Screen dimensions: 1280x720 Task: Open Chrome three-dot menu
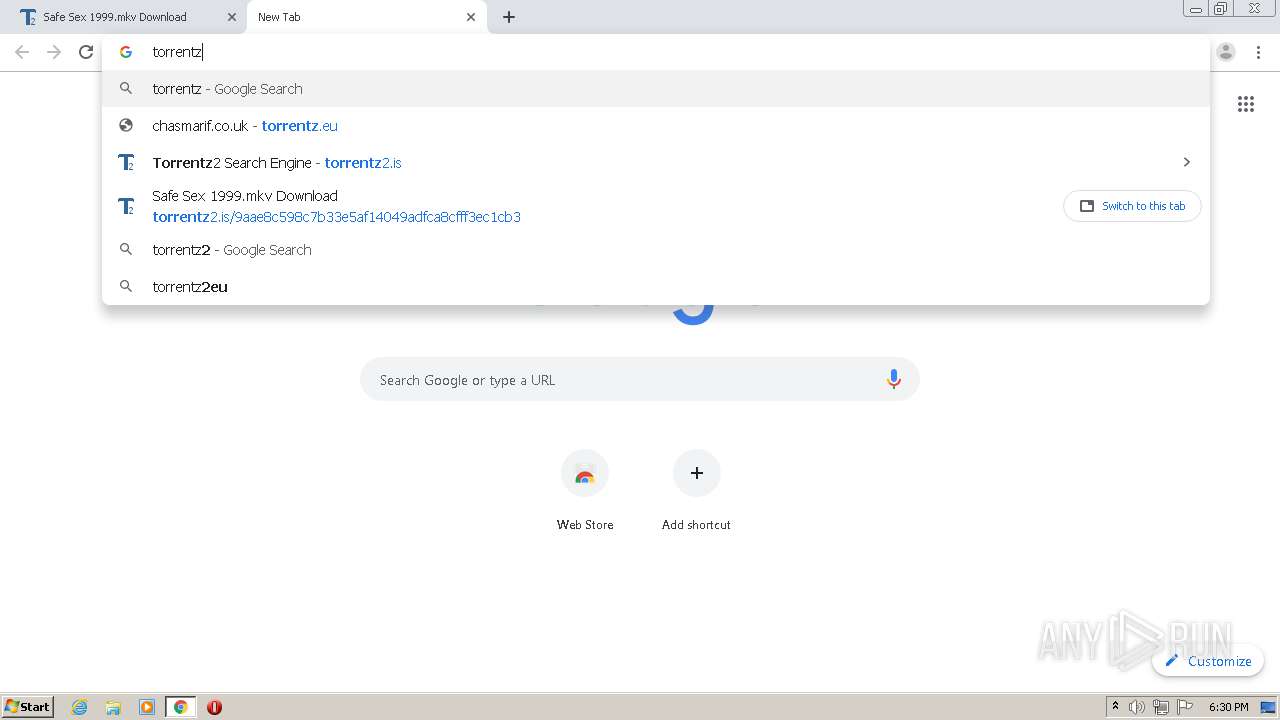click(x=1258, y=52)
